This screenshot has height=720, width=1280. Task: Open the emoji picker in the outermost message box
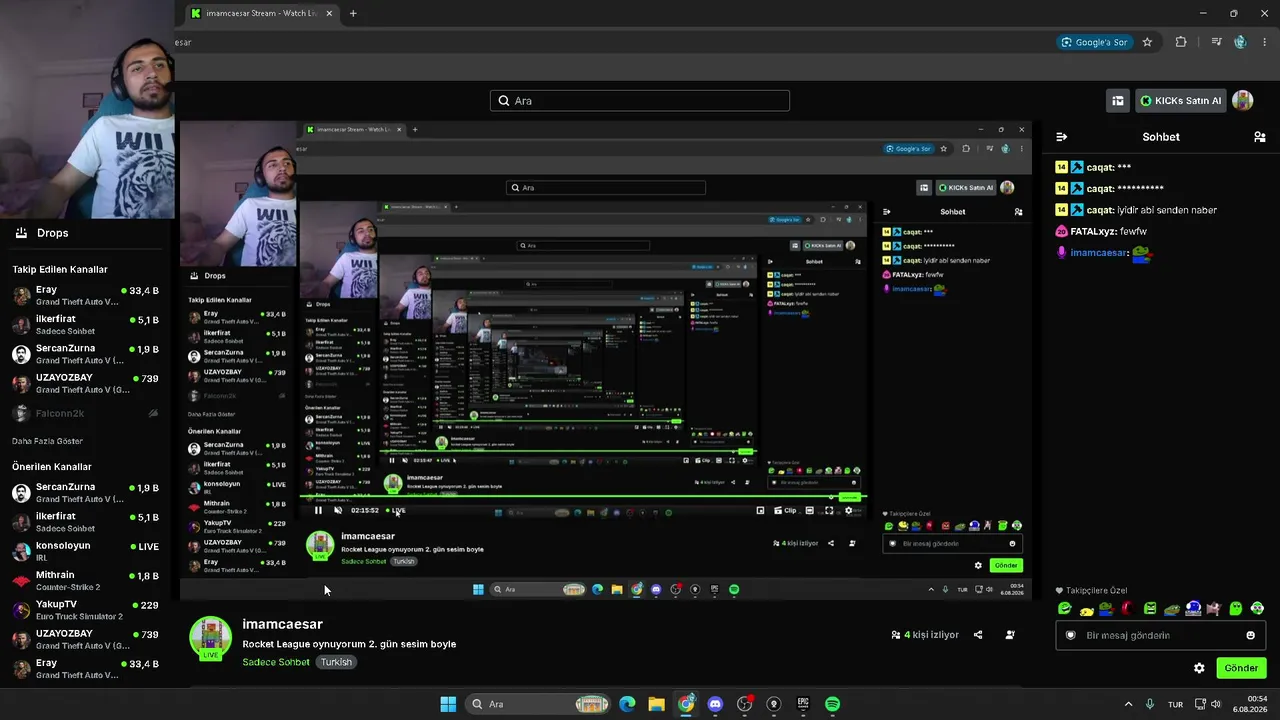(1250, 635)
